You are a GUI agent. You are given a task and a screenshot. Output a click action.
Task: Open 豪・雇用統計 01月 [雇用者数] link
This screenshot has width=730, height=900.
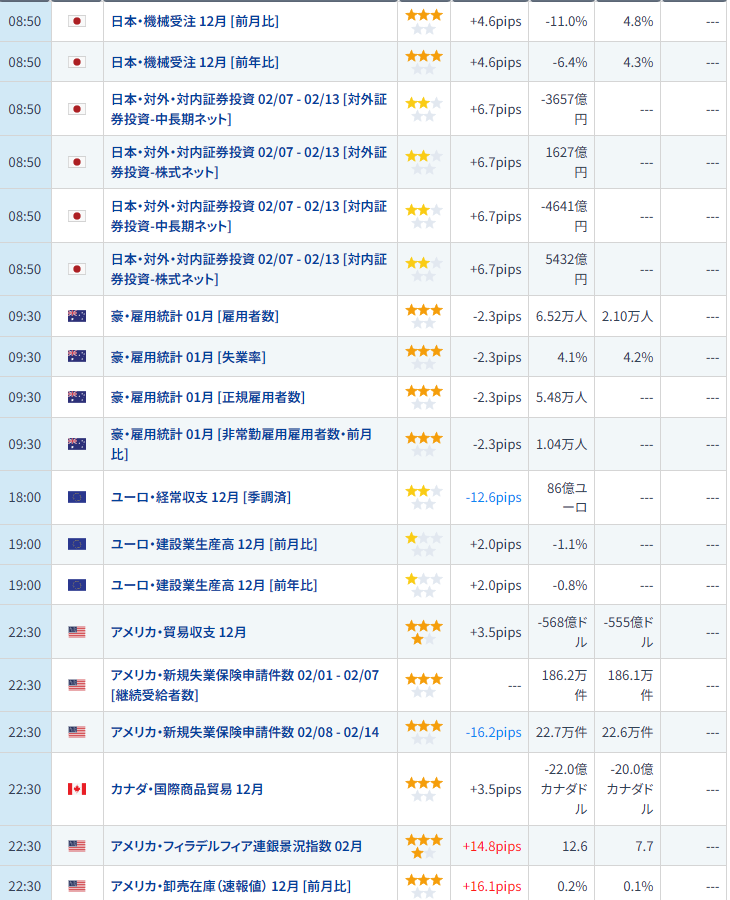[195, 316]
